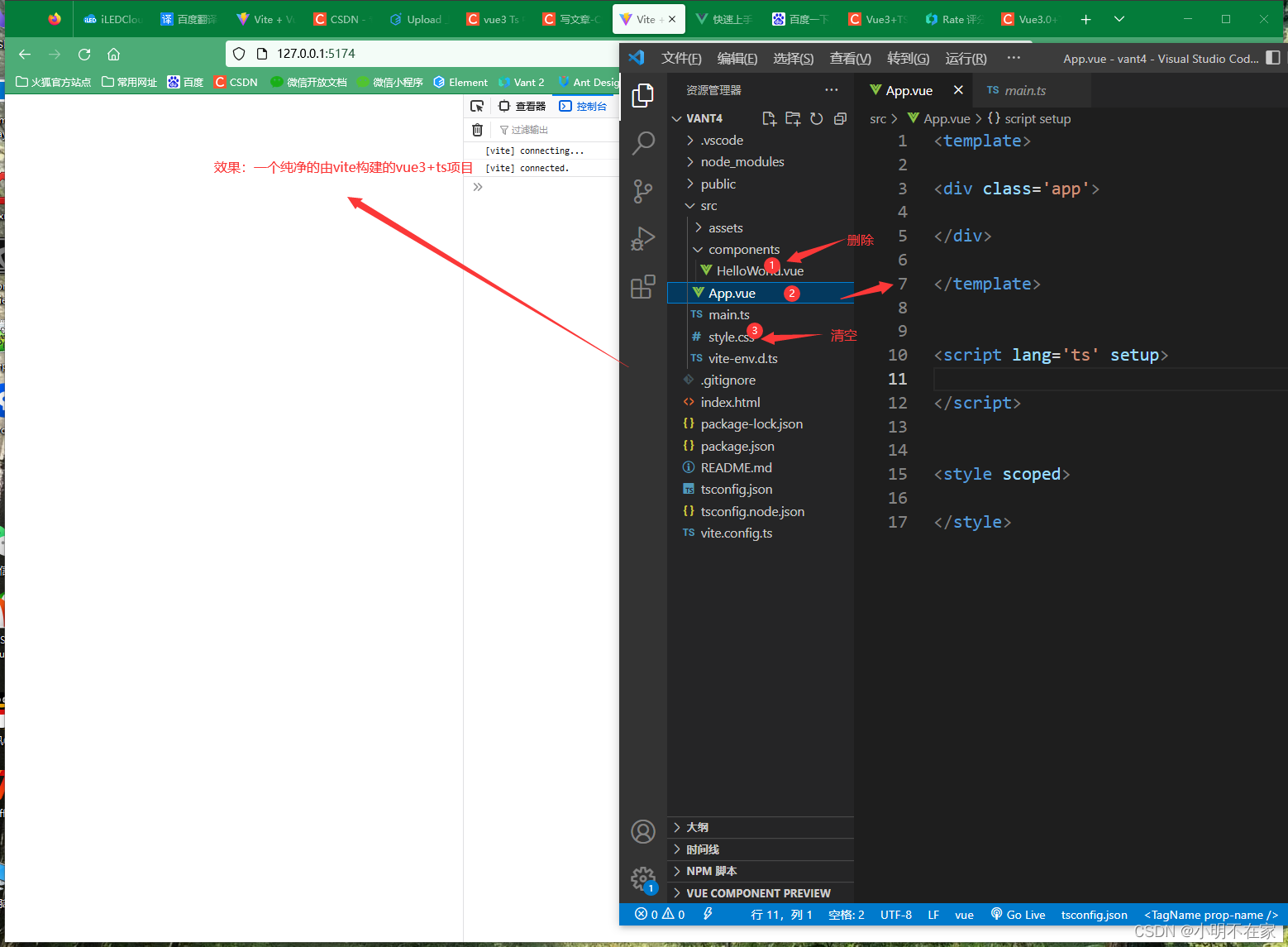Image resolution: width=1288 pixels, height=947 pixels.
Task: Refresh the VANT4 explorer tree
Action: tap(817, 118)
